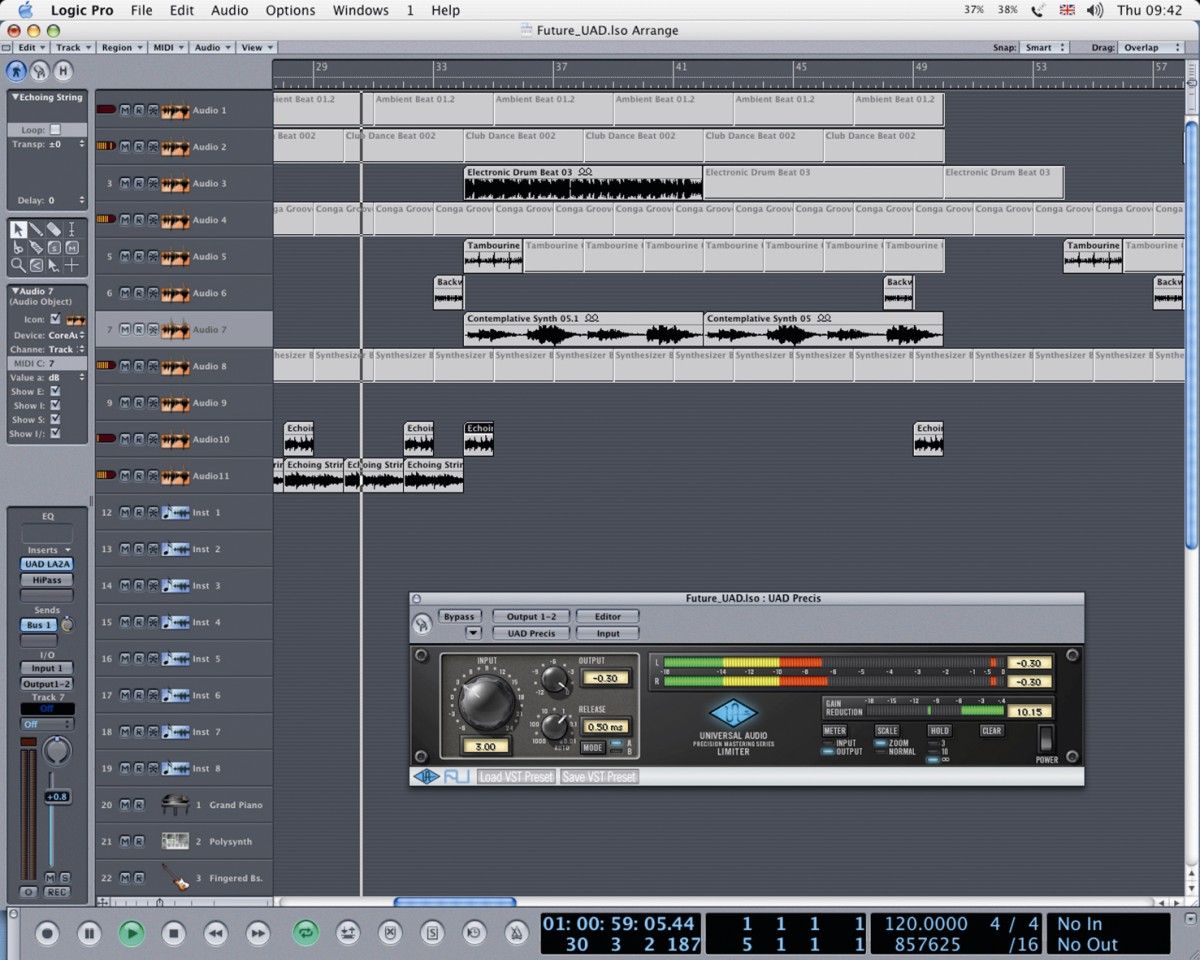Collapse the Echoing String region parameters
1200x960 pixels.
point(15,97)
